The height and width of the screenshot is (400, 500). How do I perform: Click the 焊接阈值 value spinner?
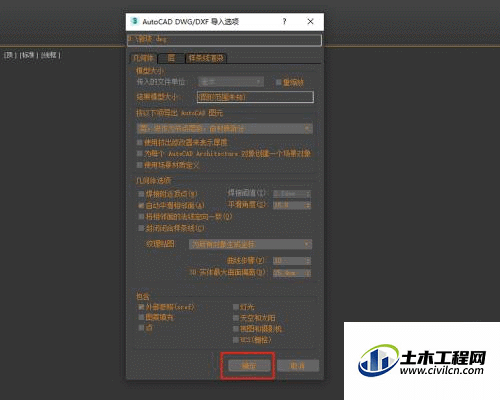pyautogui.click(x=292, y=194)
